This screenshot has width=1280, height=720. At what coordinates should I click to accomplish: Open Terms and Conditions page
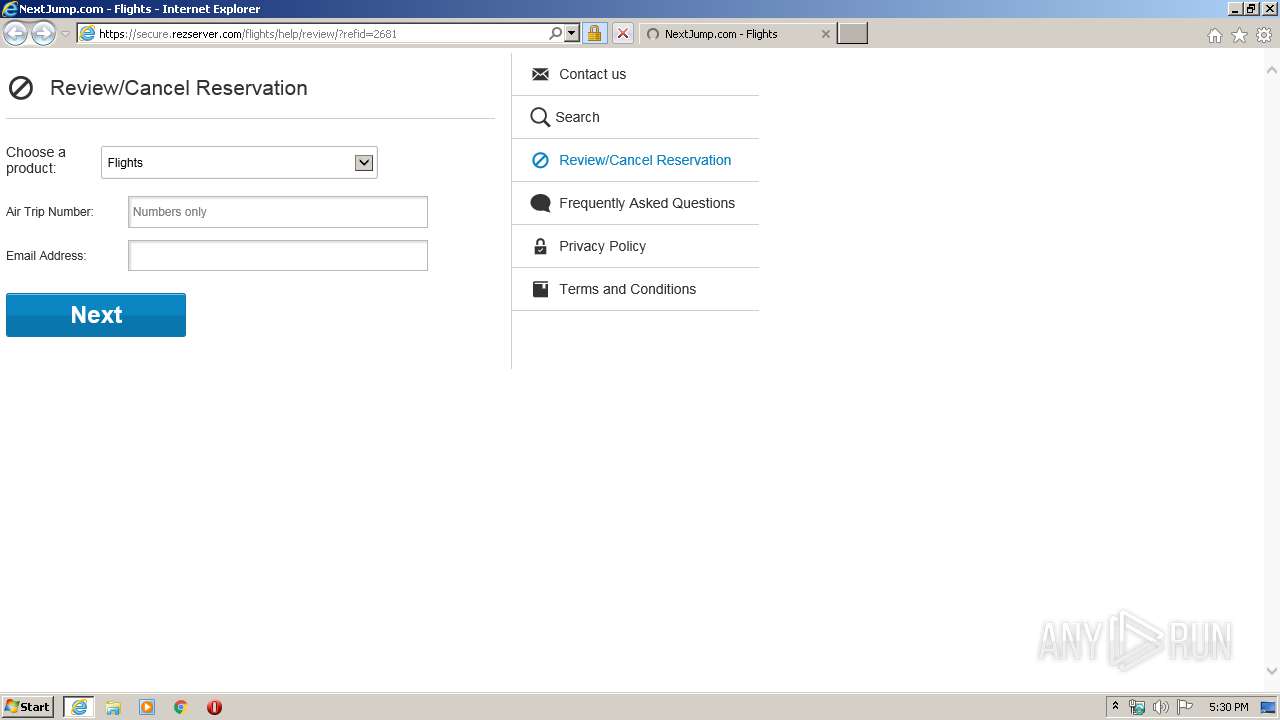coord(627,289)
